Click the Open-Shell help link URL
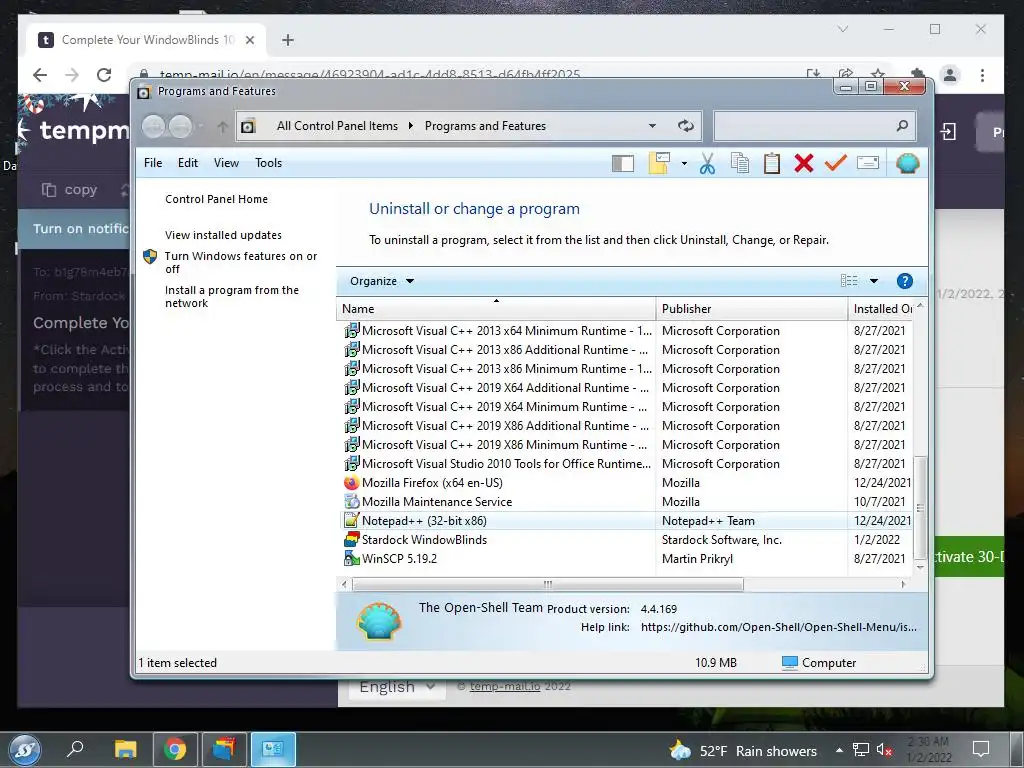 [x=778, y=628]
